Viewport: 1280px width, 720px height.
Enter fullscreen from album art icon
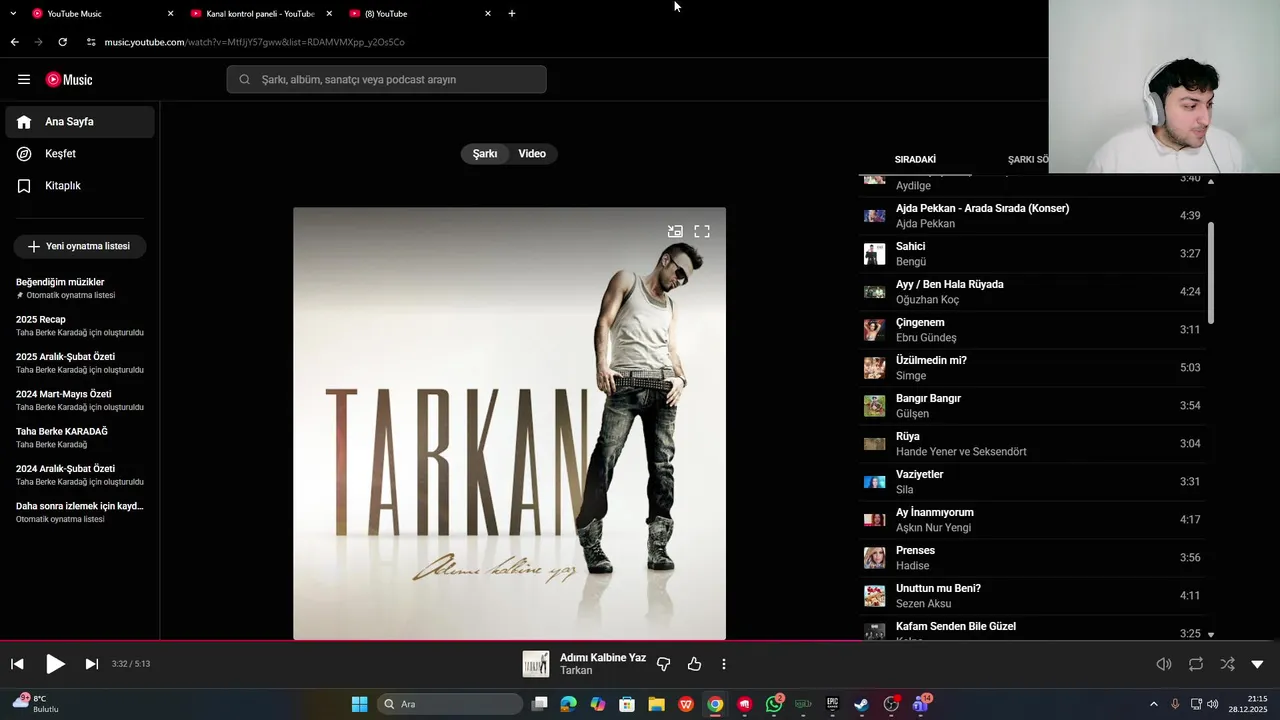[x=702, y=231]
